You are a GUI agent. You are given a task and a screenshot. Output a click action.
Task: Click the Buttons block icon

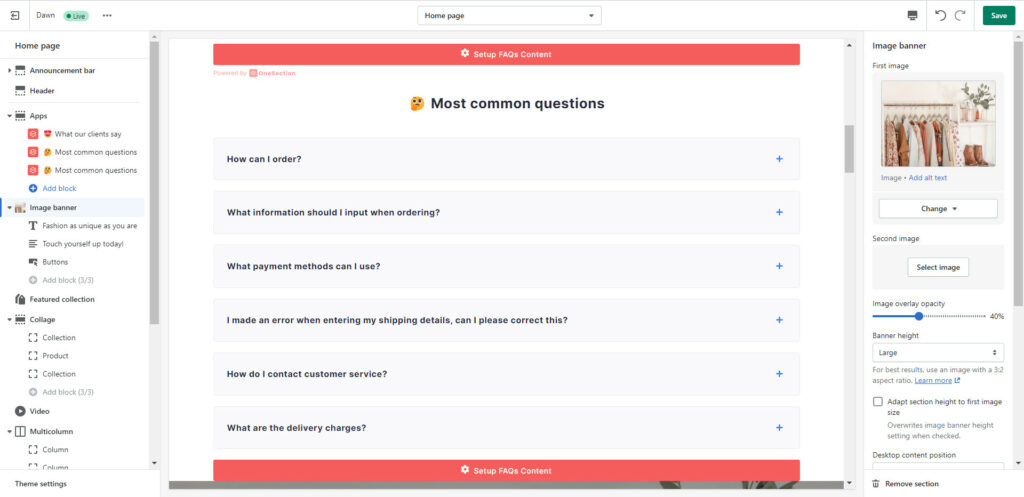pos(33,262)
